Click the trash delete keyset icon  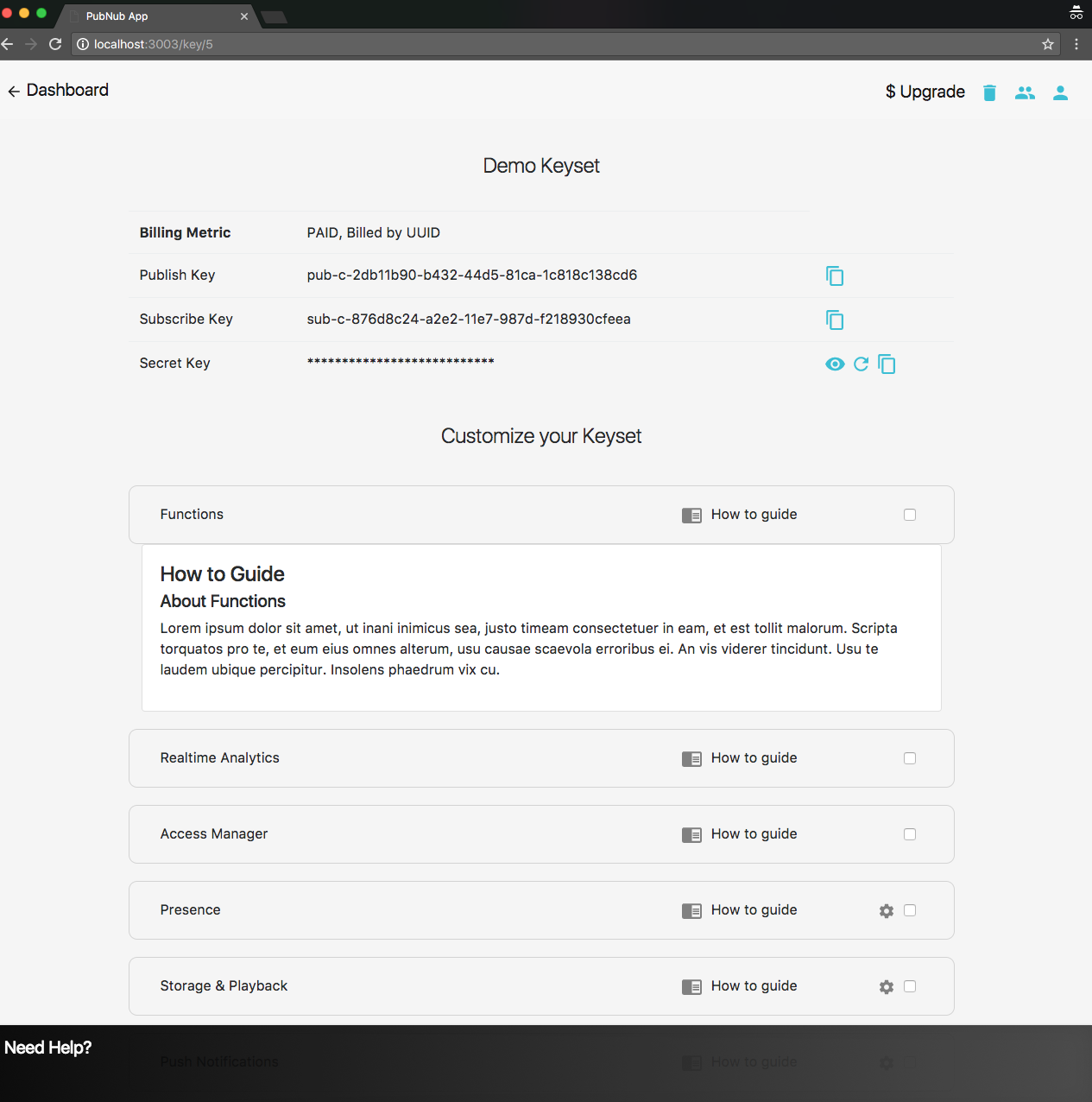[x=989, y=92]
